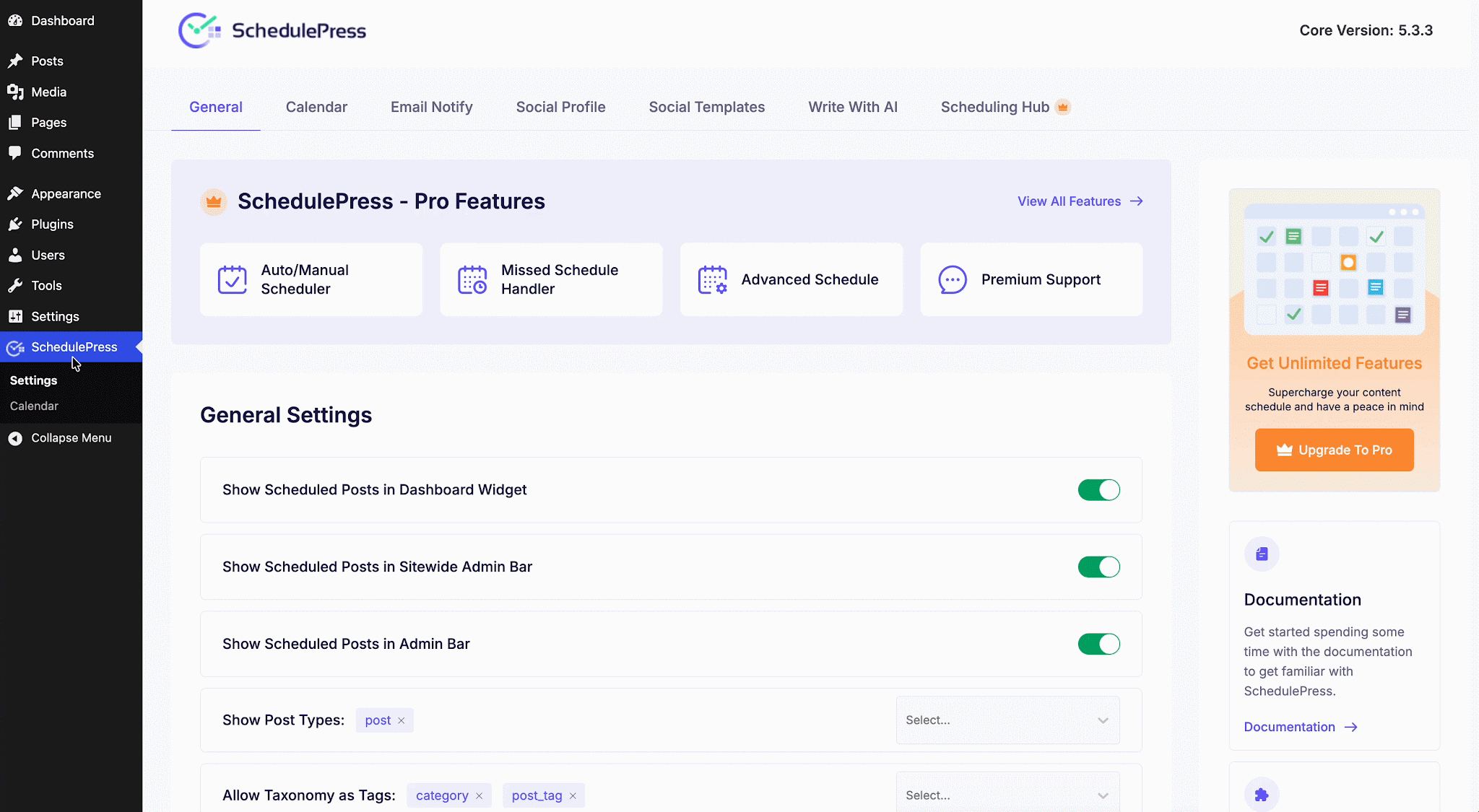Click the Dashboard icon in sidebar
This screenshot has width=1479, height=812.
coord(15,21)
